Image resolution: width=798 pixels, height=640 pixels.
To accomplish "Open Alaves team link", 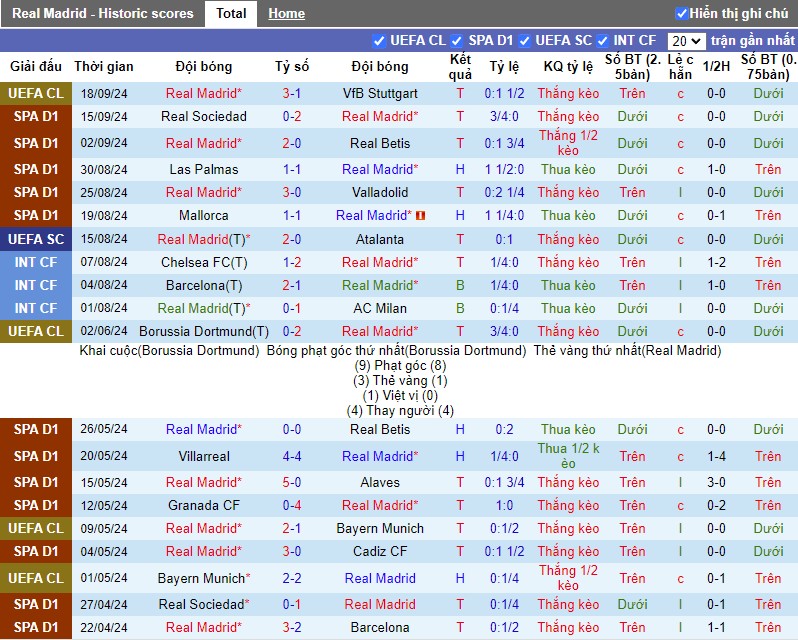I will pos(380,482).
